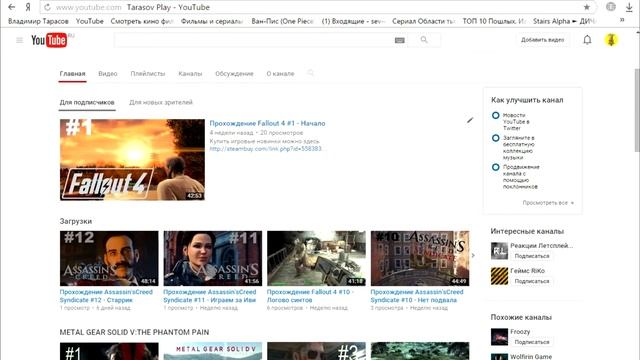Bookmark the page with the star icon
640x360 pixels.
tap(587, 7)
